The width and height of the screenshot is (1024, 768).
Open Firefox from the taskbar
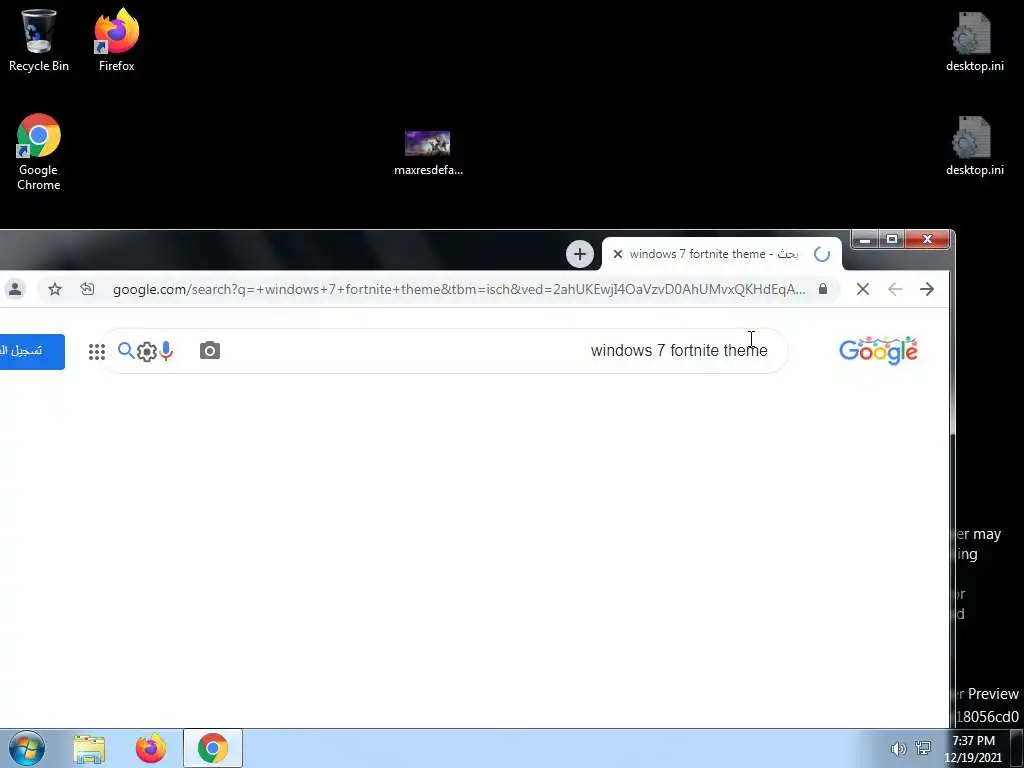pyautogui.click(x=151, y=748)
